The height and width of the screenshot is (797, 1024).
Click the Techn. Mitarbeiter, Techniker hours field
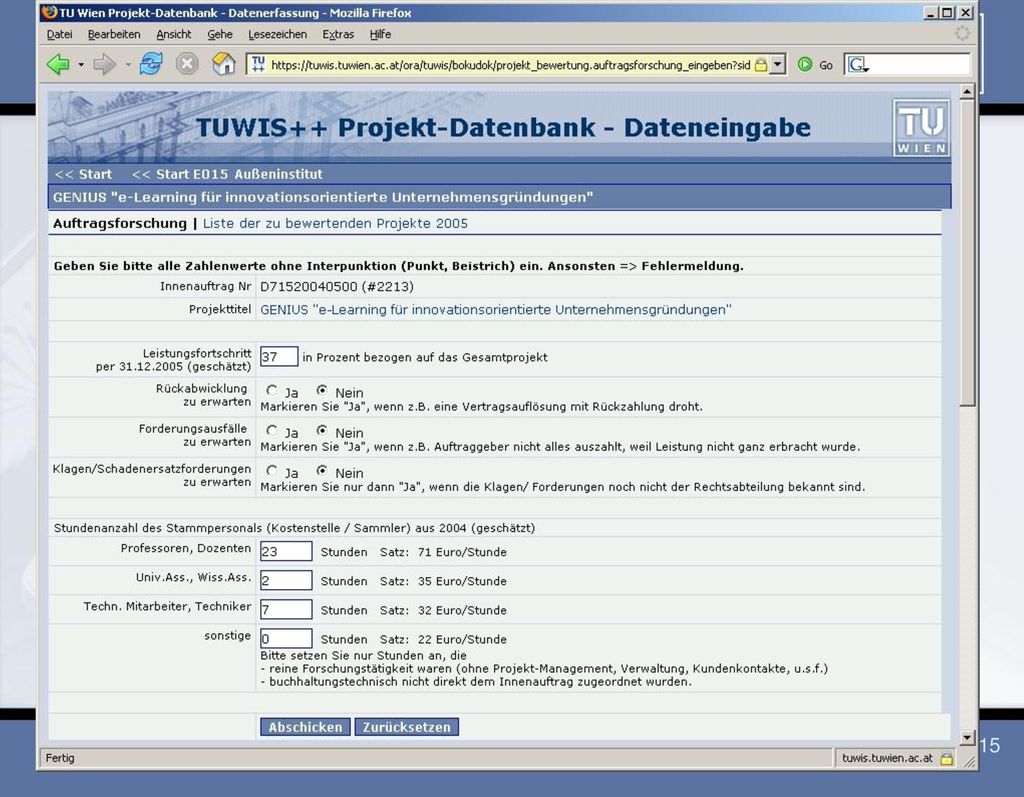[286, 610]
